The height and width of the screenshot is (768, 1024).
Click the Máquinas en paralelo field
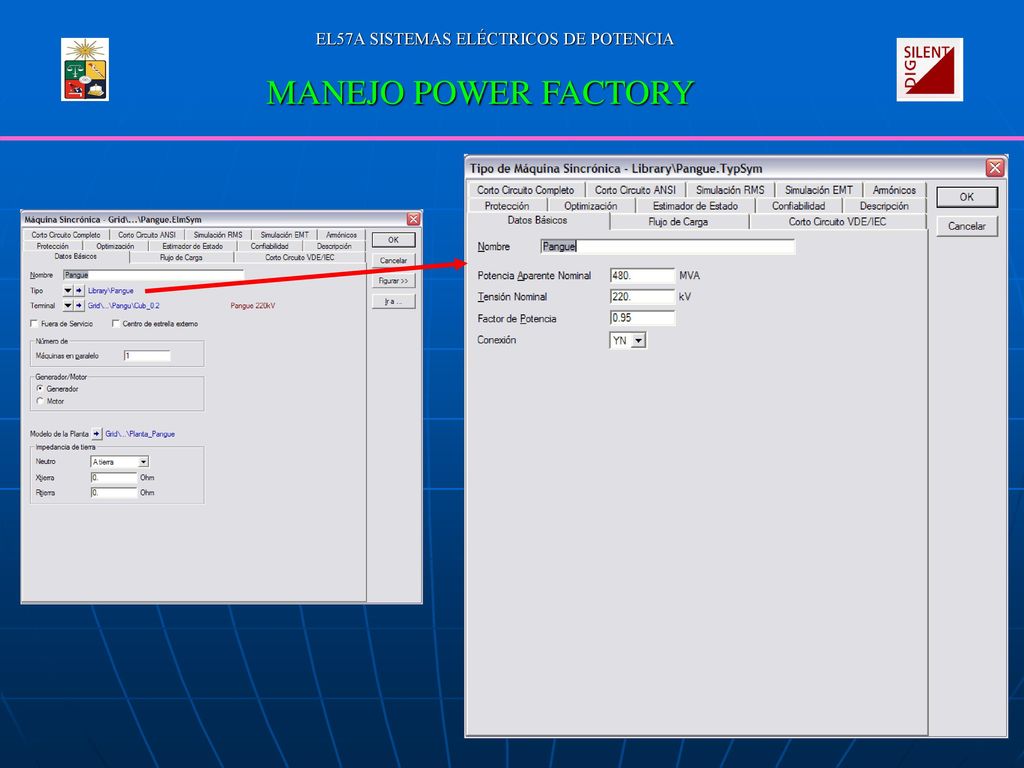click(x=147, y=356)
